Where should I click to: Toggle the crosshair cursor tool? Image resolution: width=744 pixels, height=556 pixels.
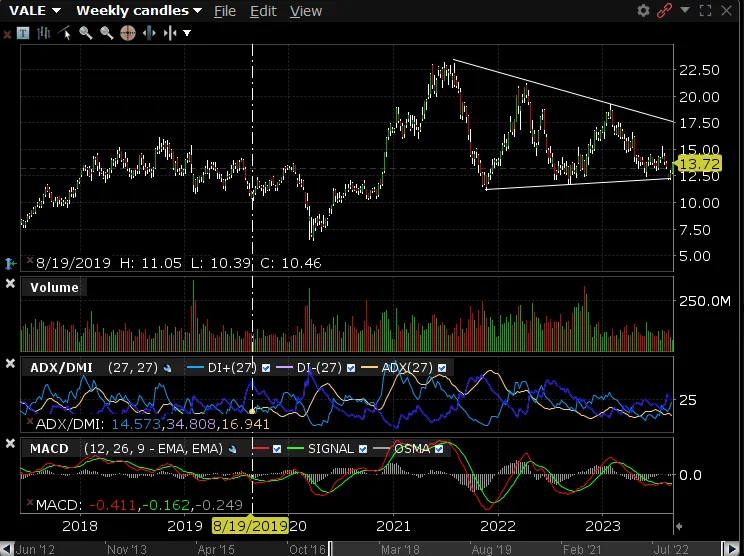click(128, 33)
